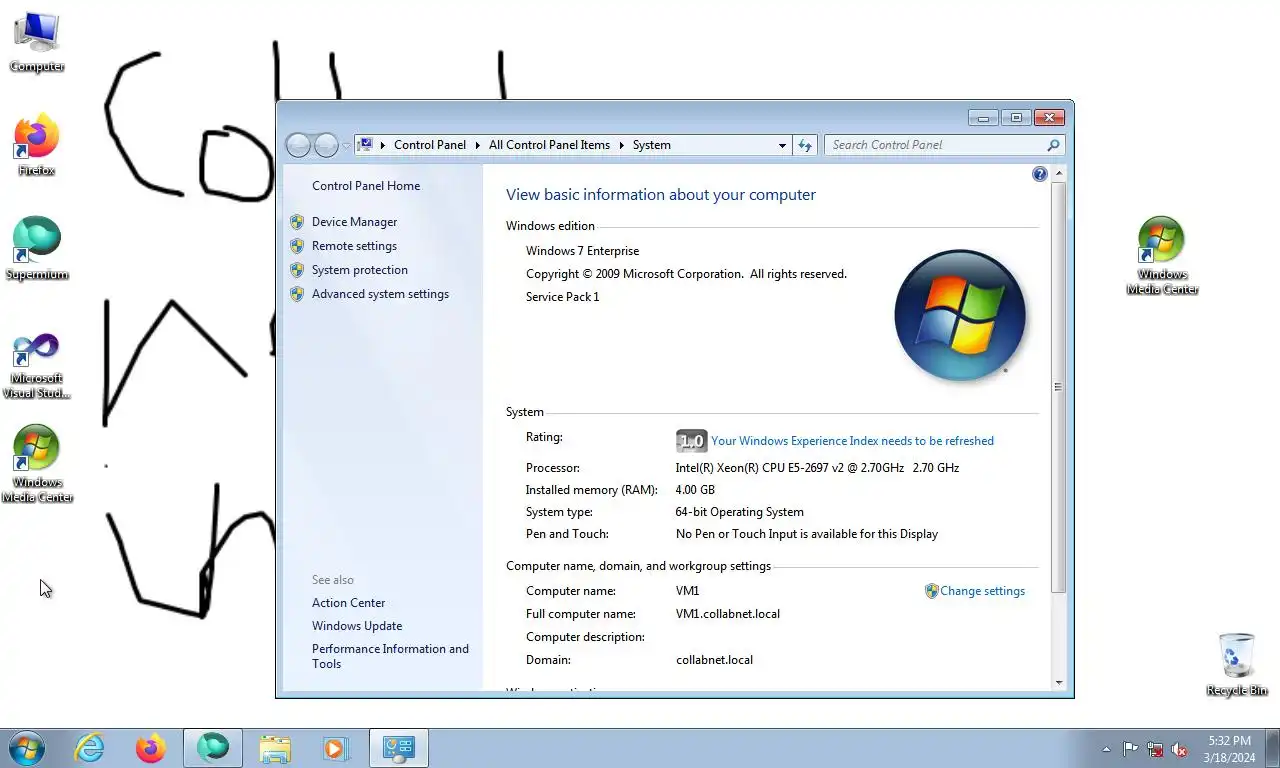This screenshot has width=1280, height=768.
Task: Open Windows Update link
Action: 357,626
